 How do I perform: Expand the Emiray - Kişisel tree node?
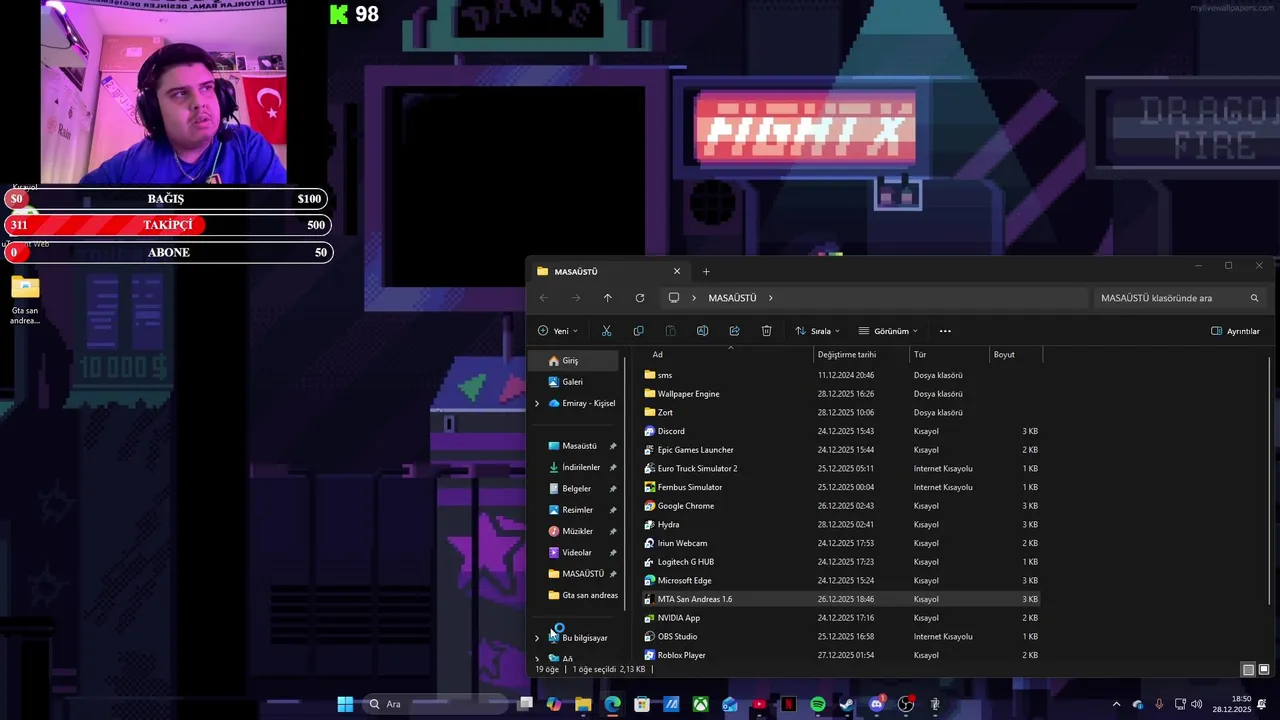[537, 404]
